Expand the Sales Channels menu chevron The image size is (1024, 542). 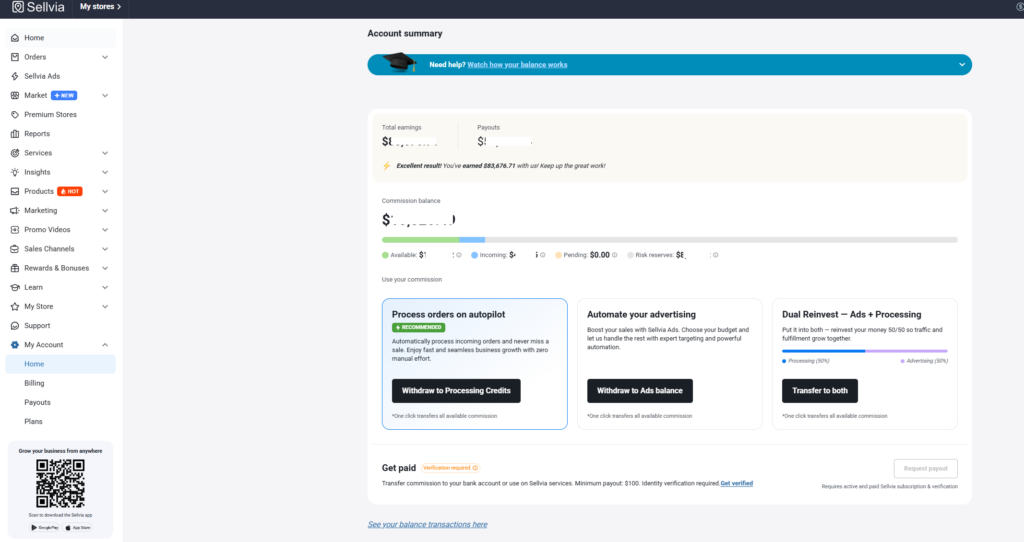[x=105, y=249]
